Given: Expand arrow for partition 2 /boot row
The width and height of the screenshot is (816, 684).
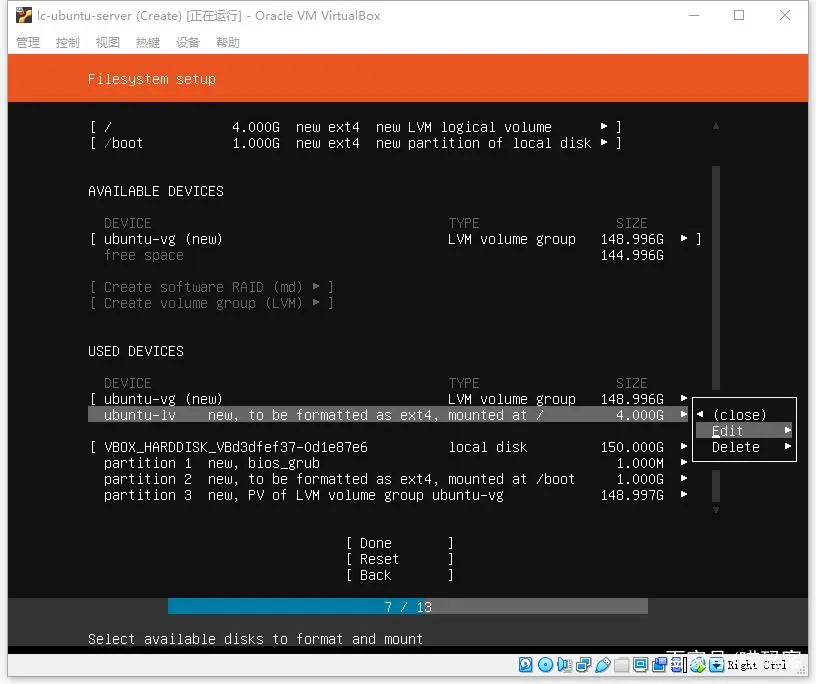Looking at the screenshot, I should click(x=684, y=478).
